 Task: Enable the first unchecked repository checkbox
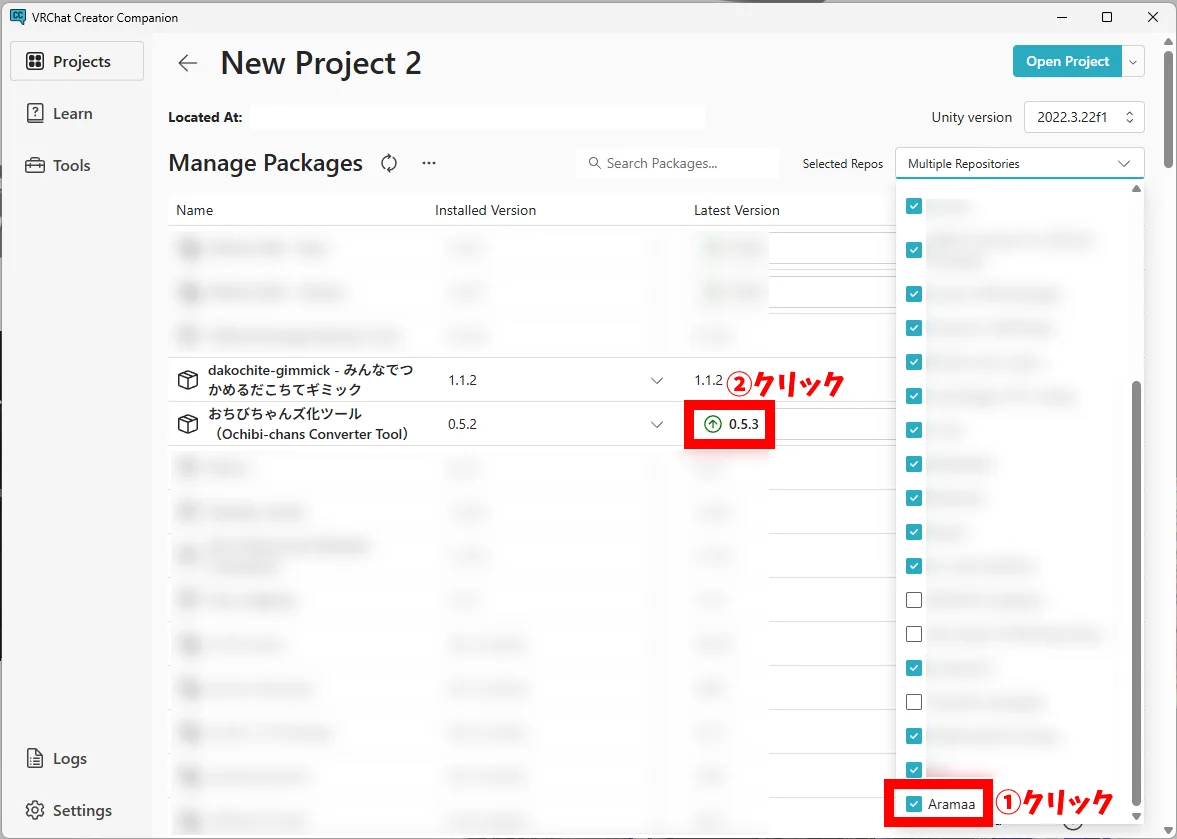(x=914, y=600)
